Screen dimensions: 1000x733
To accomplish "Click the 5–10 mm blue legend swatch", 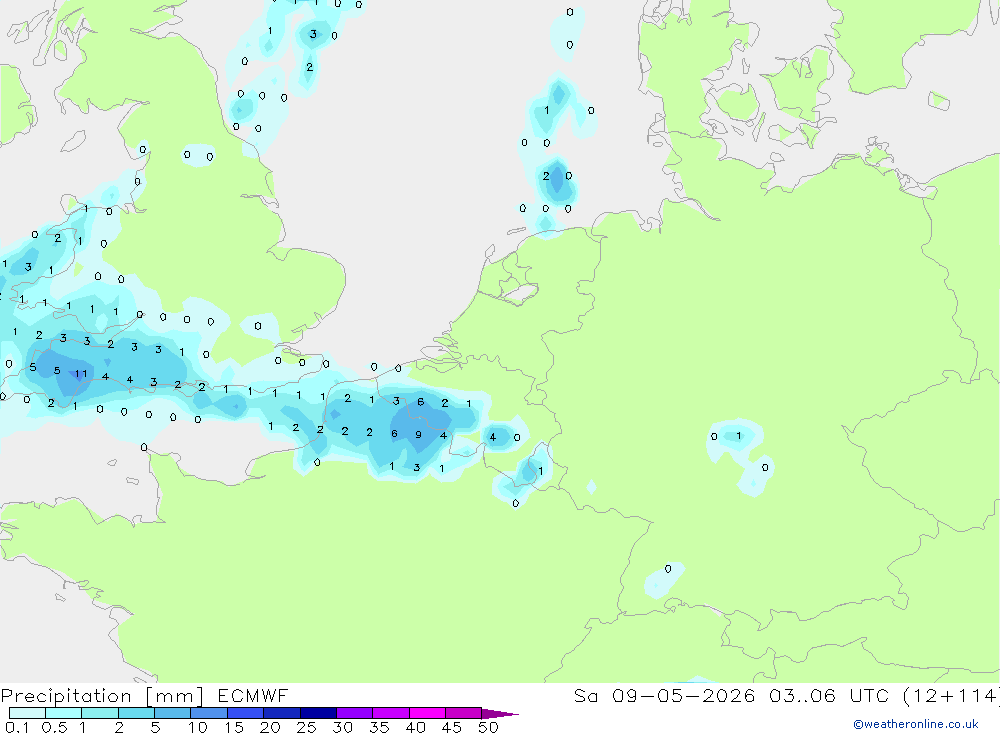I will pyautogui.click(x=173, y=713).
